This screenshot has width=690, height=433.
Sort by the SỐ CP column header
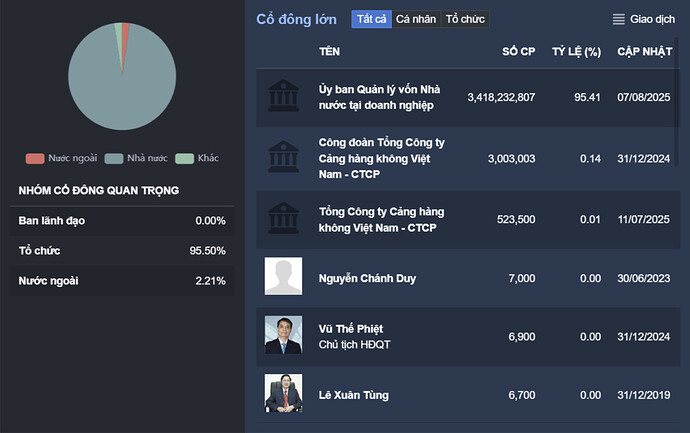518,51
